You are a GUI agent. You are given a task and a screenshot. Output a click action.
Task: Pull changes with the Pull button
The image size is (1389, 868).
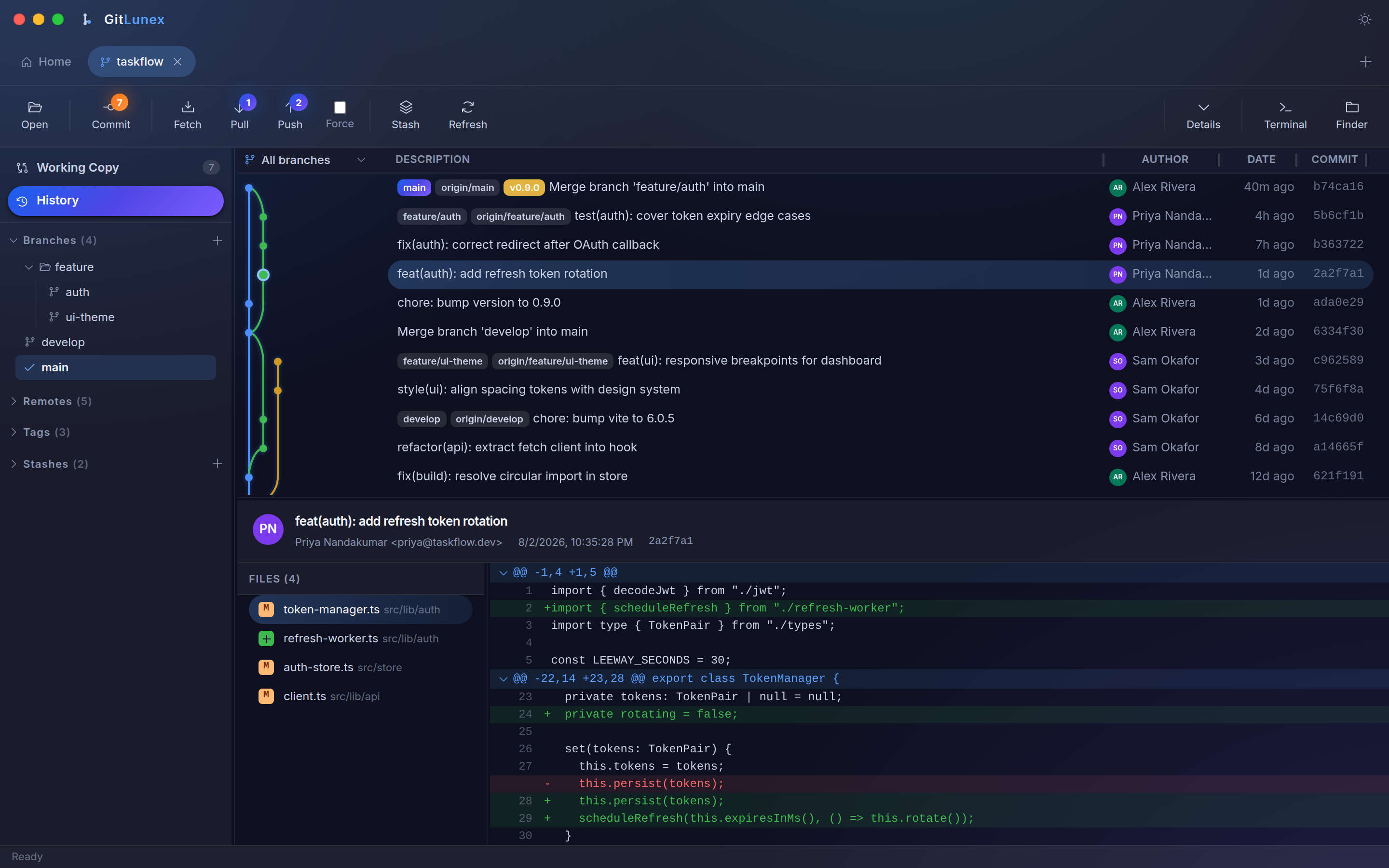(x=239, y=115)
